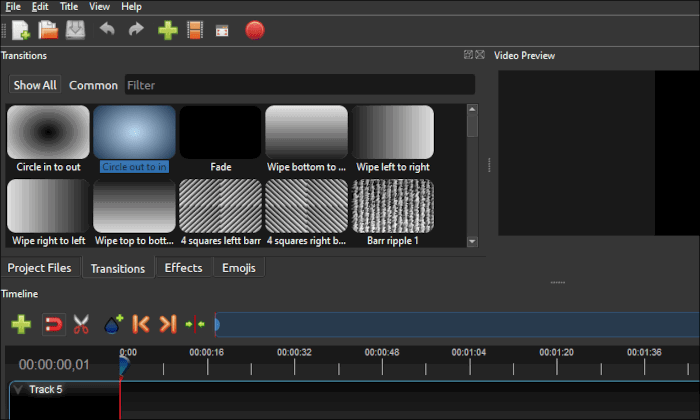
Task: Redo action using right-curved arrow icon
Action: coord(136,29)
